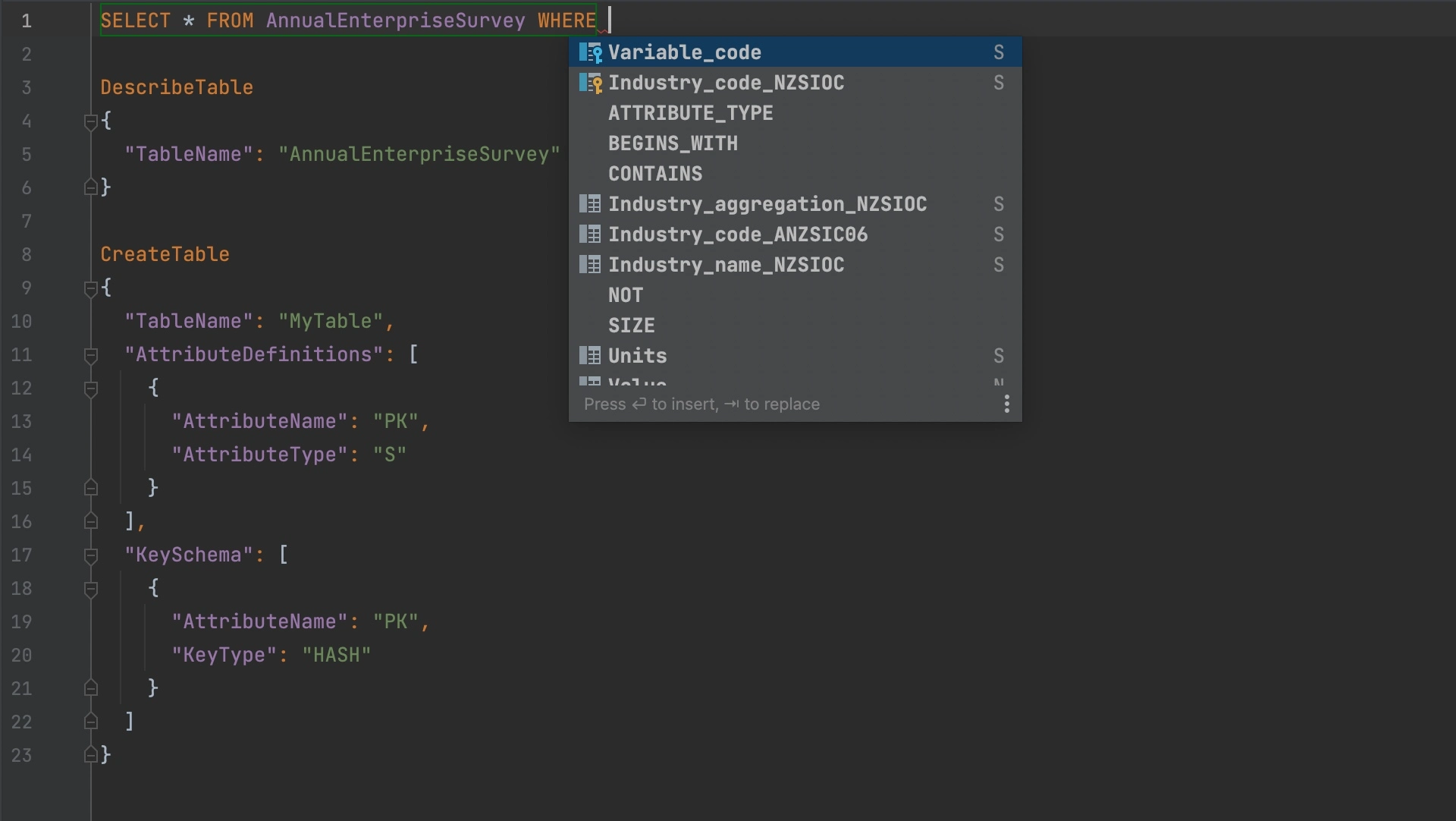
Task: Fold AttributeDefinitions array on line 11
Action: pos(90,355)
